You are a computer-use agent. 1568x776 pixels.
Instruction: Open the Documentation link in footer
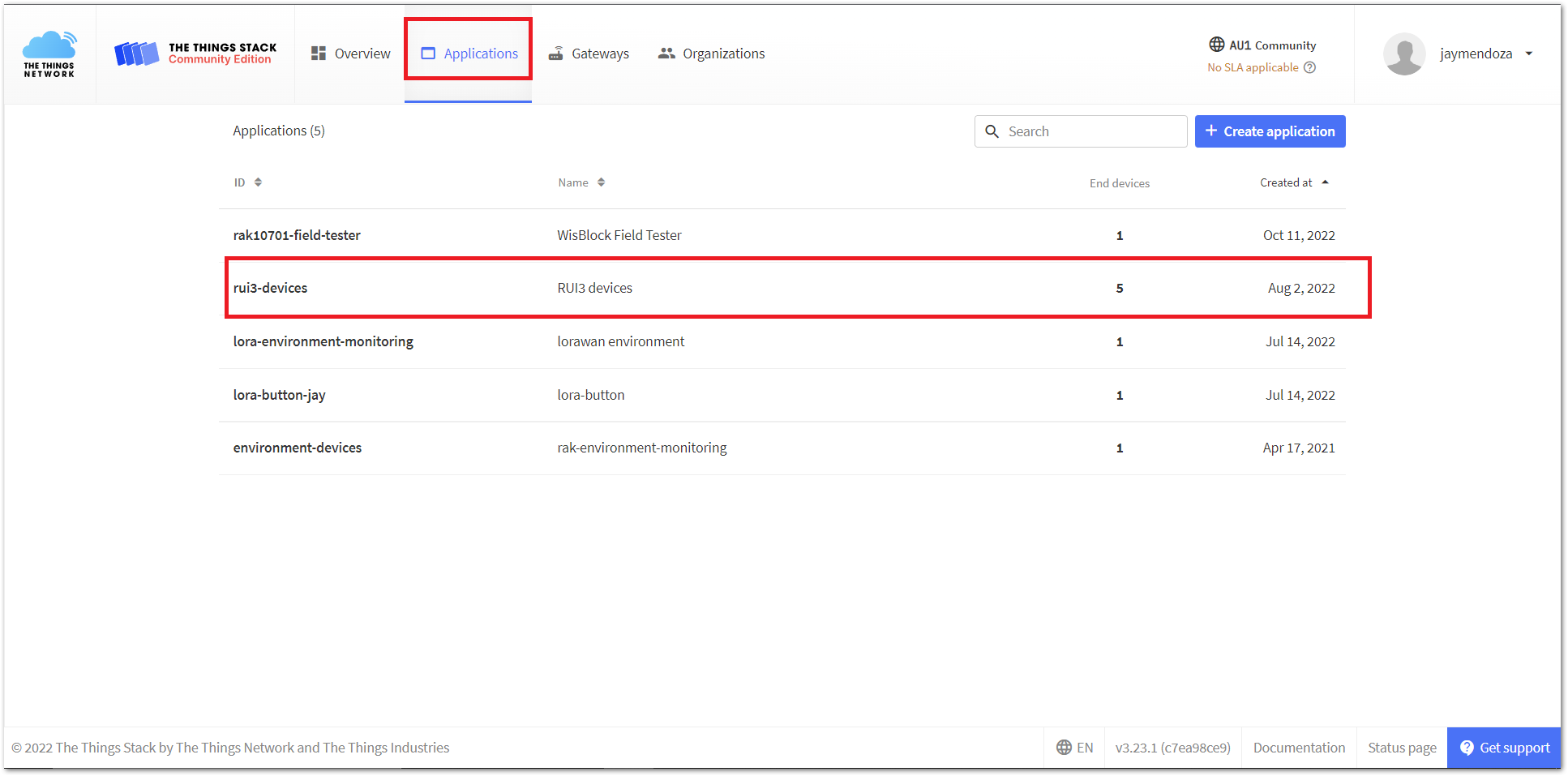tap(1299, 748)
